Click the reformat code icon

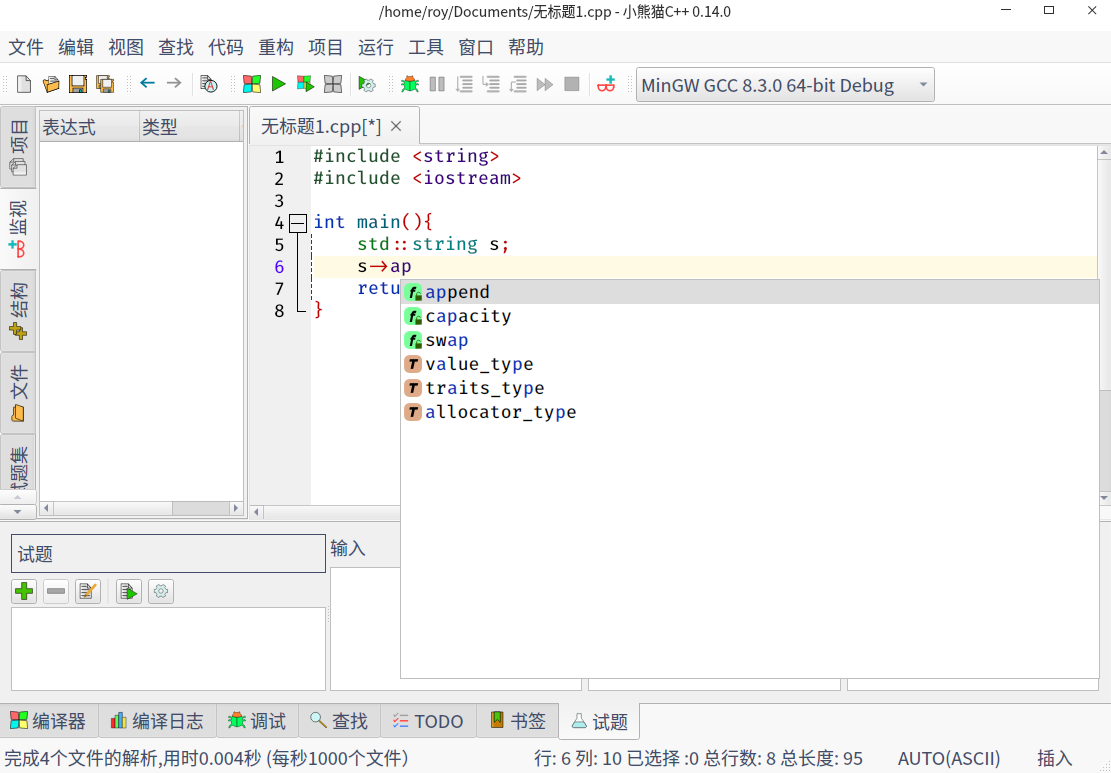pyautogui.click(x=208, y=84)
